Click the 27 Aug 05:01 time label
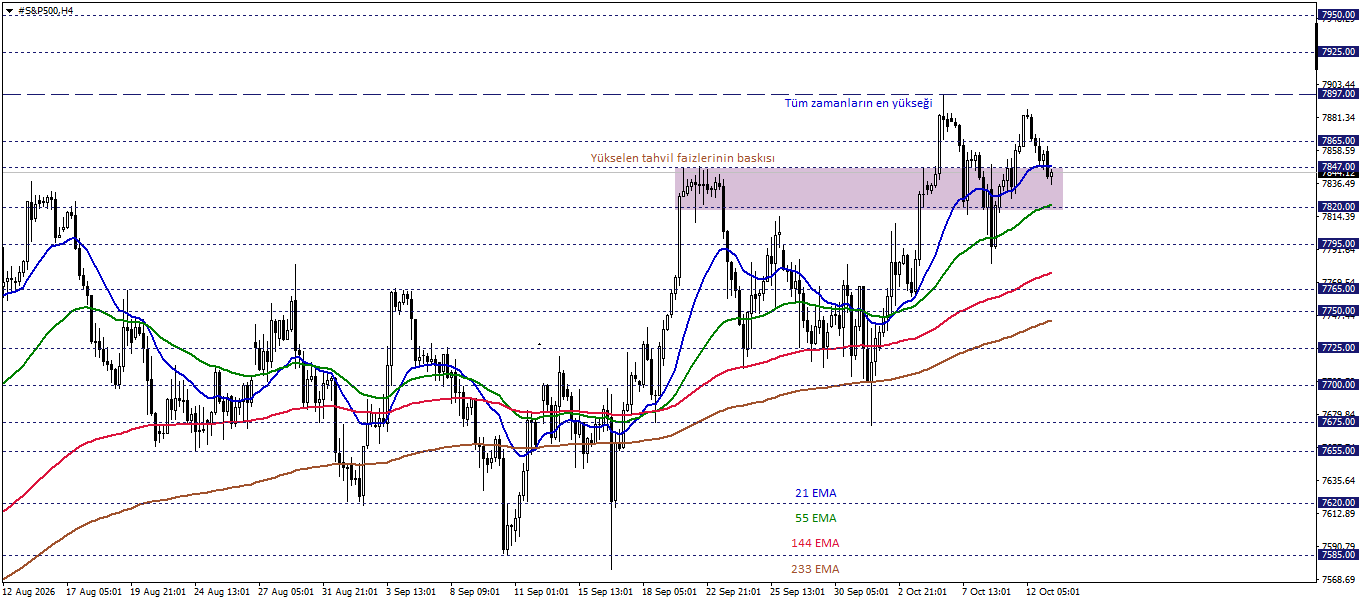Image resolution: width=1362 pixels, height=603 pixels. [x=286, y=592]
